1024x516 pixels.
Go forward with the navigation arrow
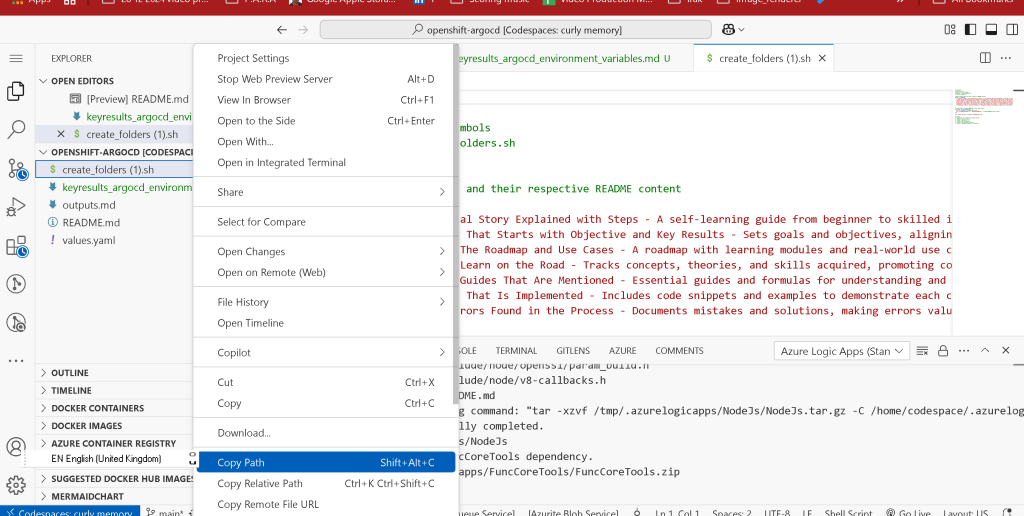click(x=302, y=29)
